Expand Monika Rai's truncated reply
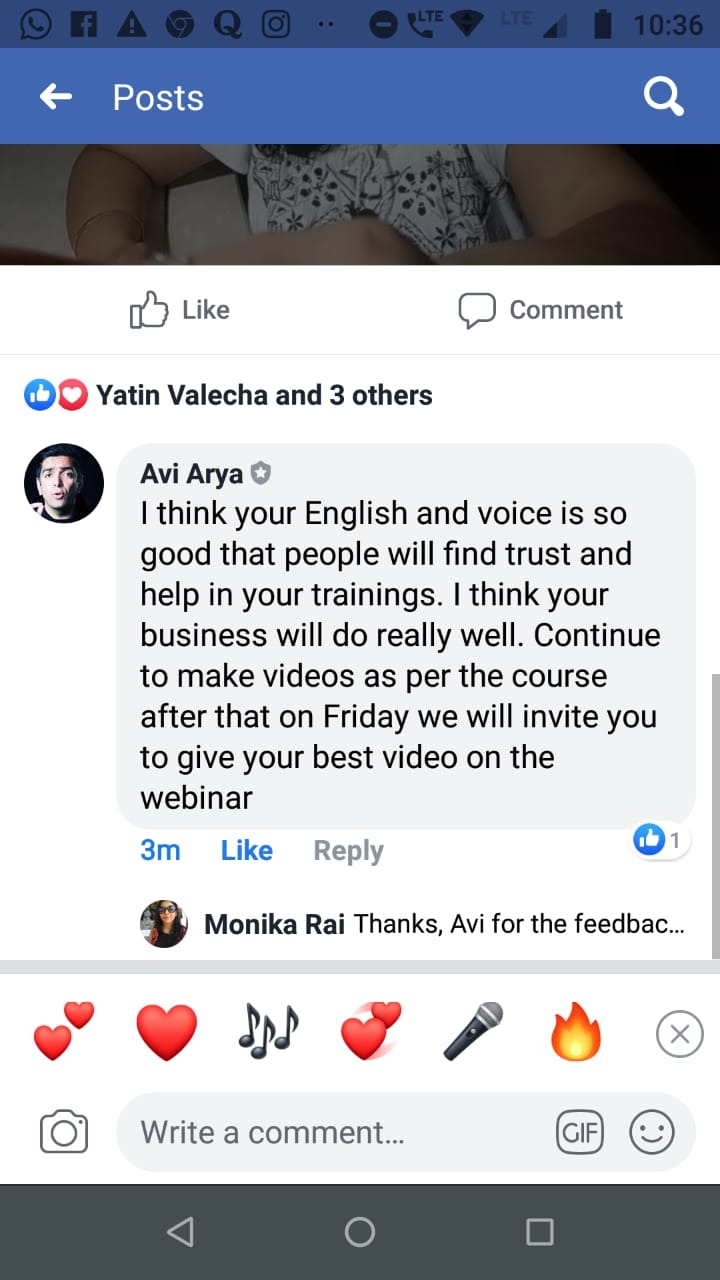The image size is (720, 1280). tap(518, 924)
